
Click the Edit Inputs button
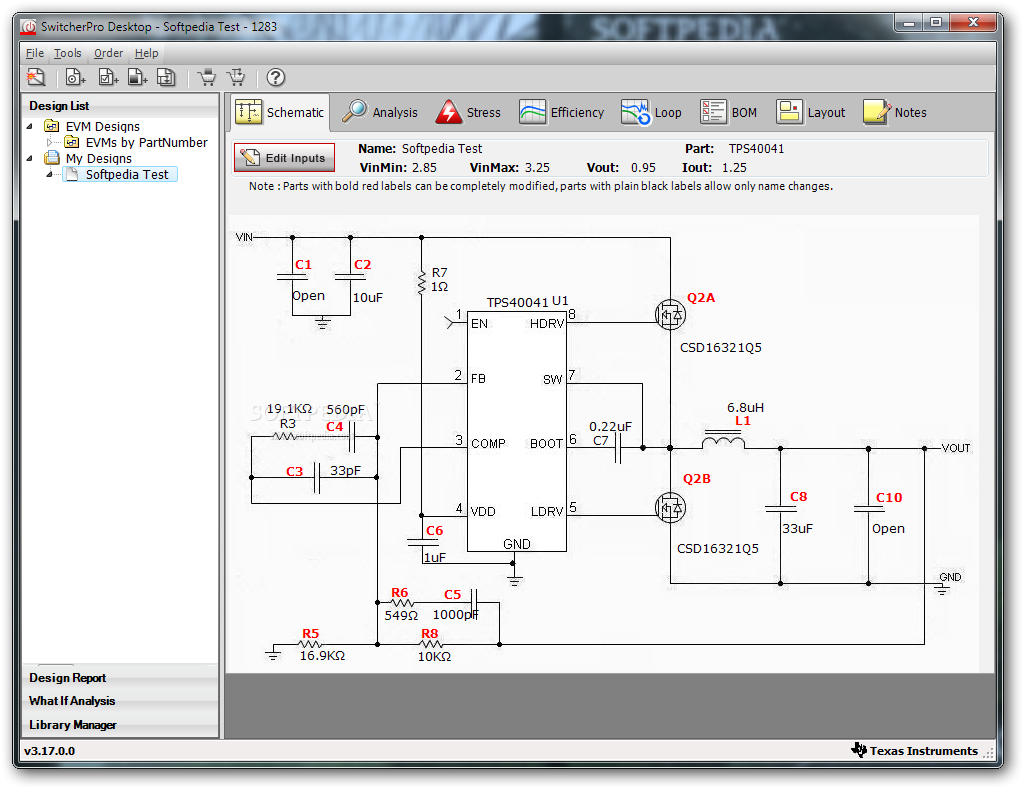[x=284, y=157]
